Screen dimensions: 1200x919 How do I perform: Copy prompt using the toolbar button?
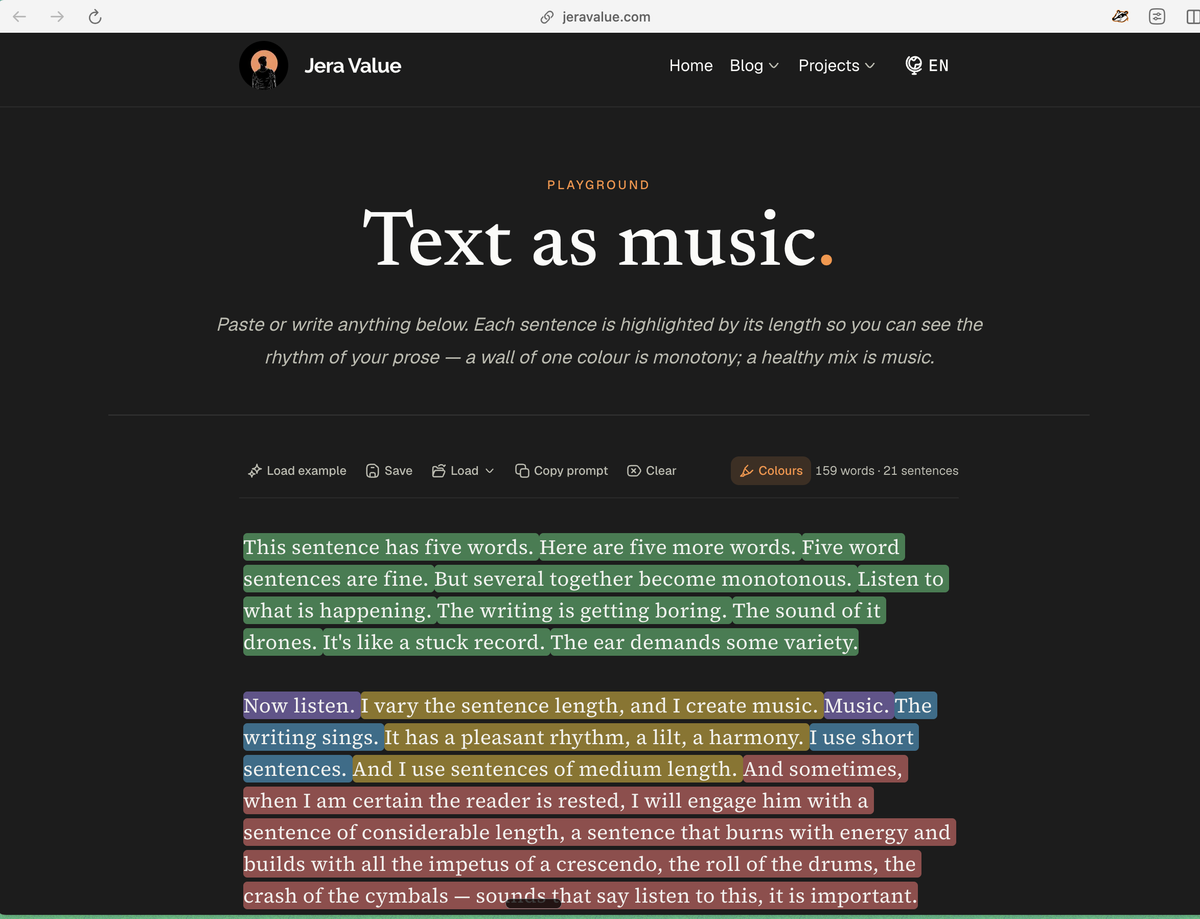pos(561,471)
